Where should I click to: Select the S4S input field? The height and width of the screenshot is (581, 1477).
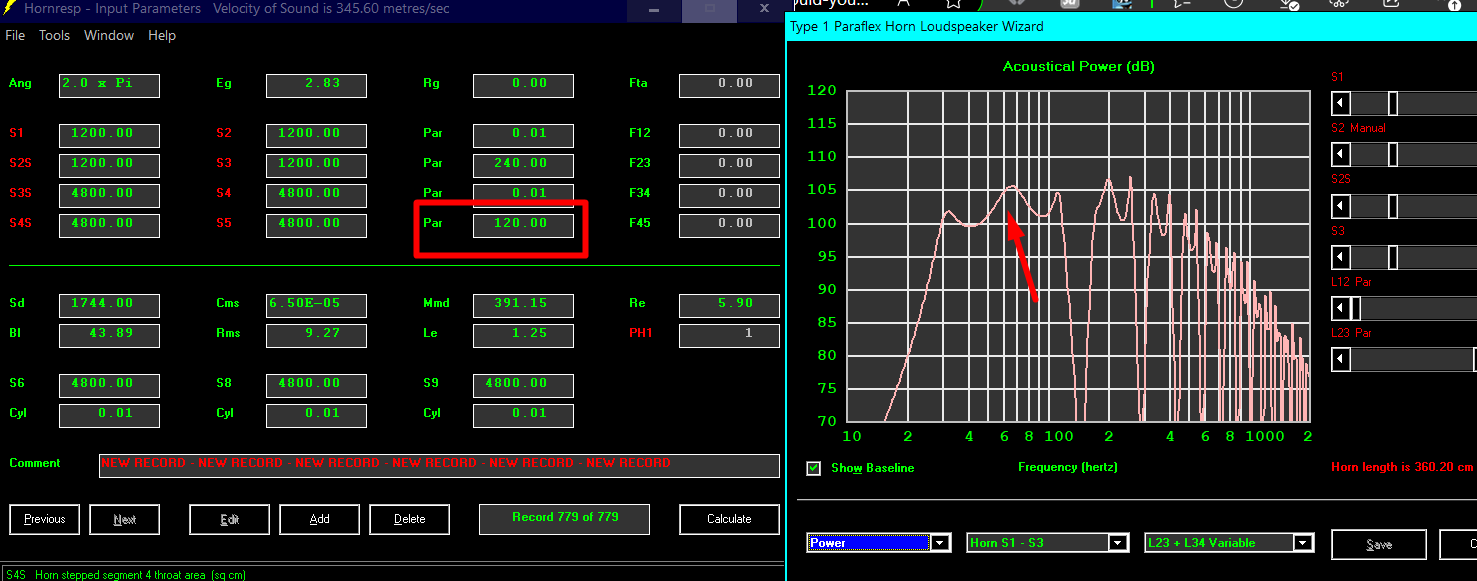coord(109,225)
